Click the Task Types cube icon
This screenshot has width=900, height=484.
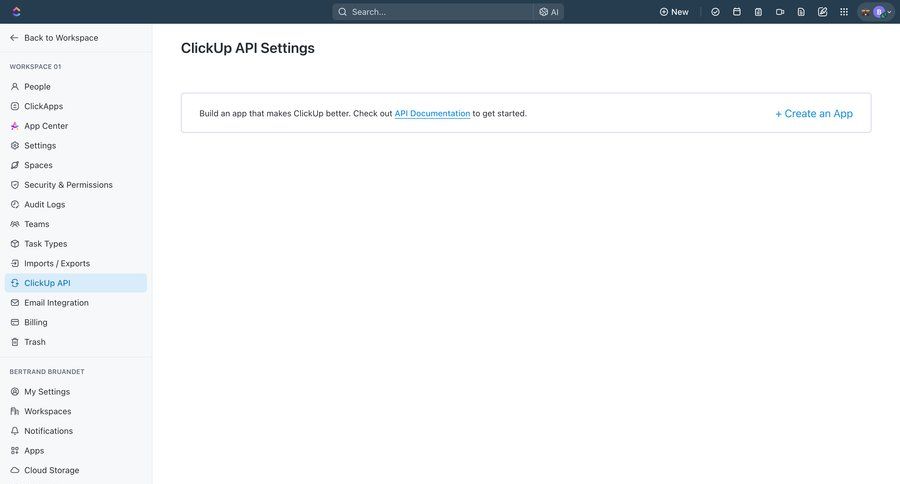pos(15,243)
